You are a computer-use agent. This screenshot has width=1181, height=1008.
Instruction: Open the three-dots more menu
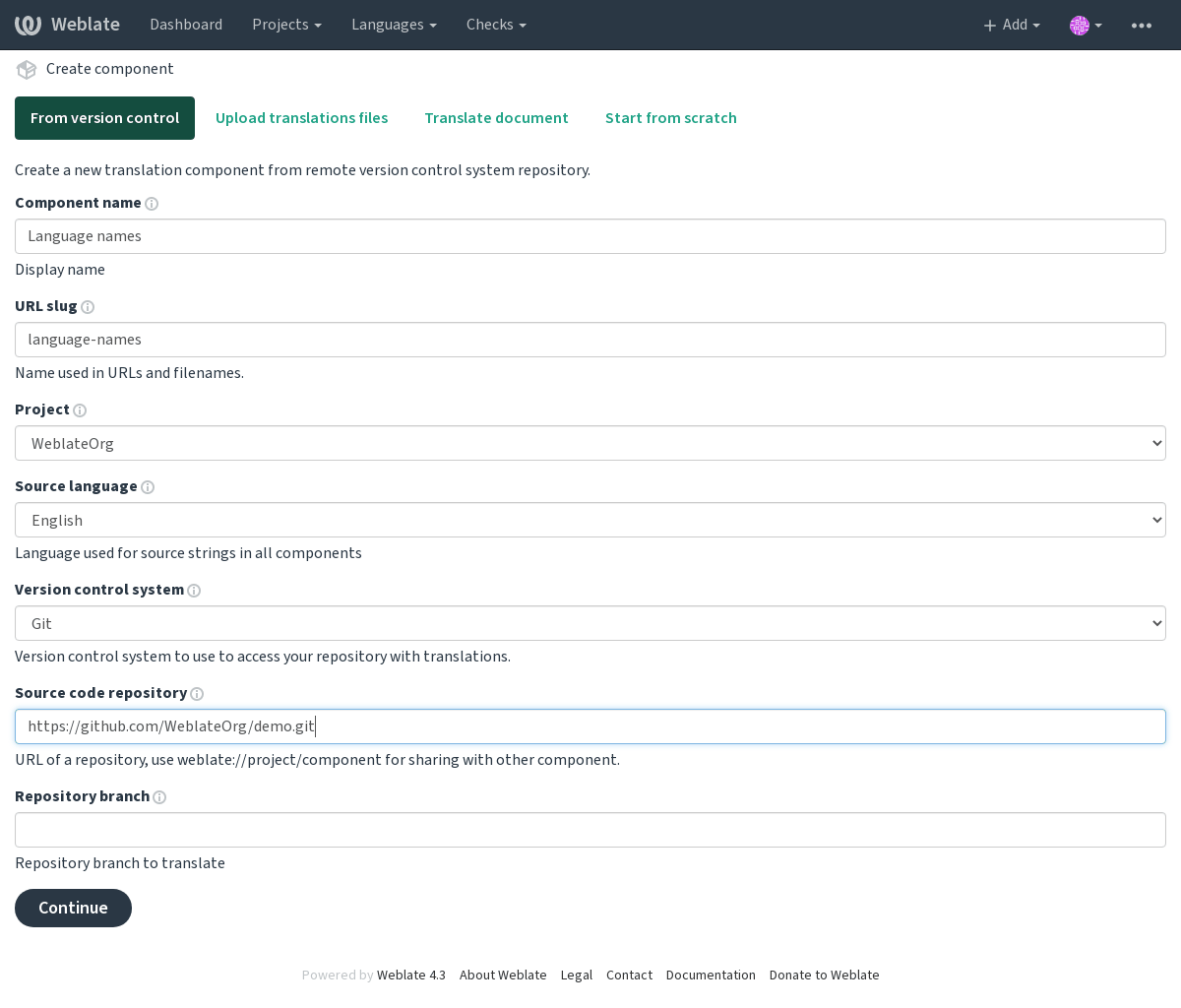(1142, 25)
